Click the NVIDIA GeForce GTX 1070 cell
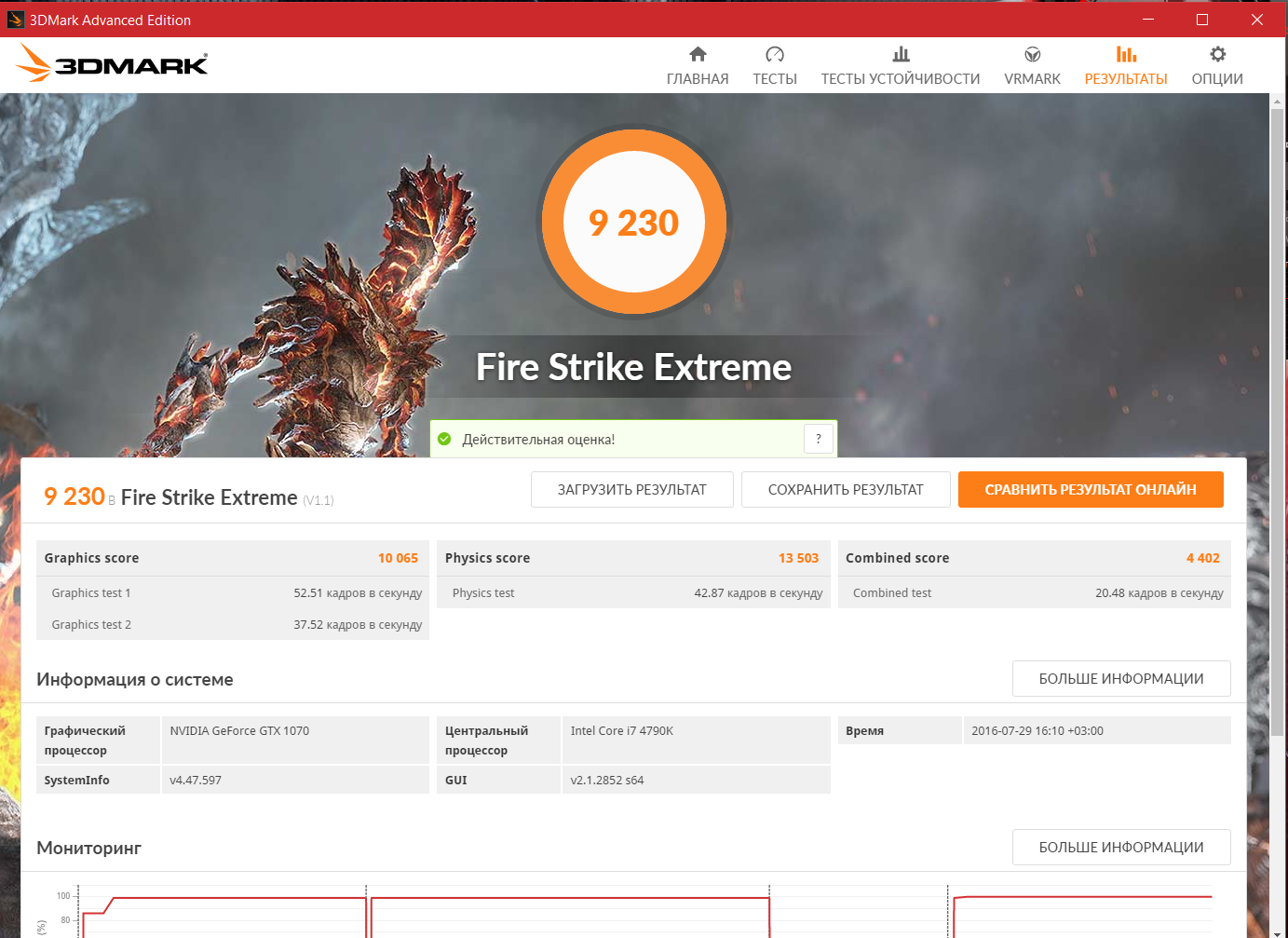Viewport: 1288px width, 938px height. (295, 741)
